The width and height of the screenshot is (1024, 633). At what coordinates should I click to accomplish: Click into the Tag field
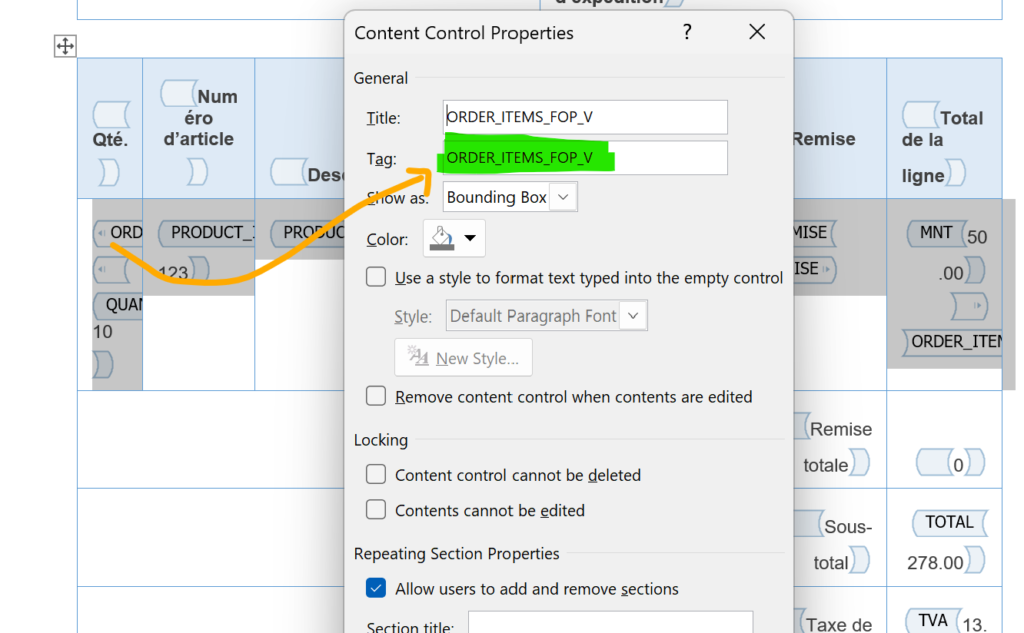pyautogui.click(x=585, y=157)
